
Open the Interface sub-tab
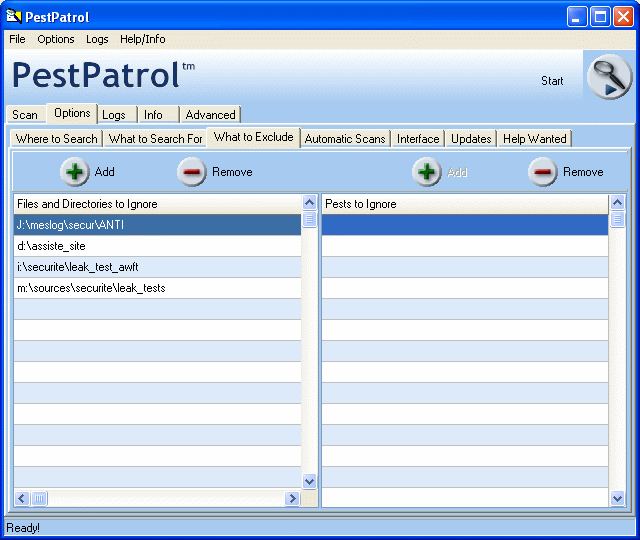point(418,139)
